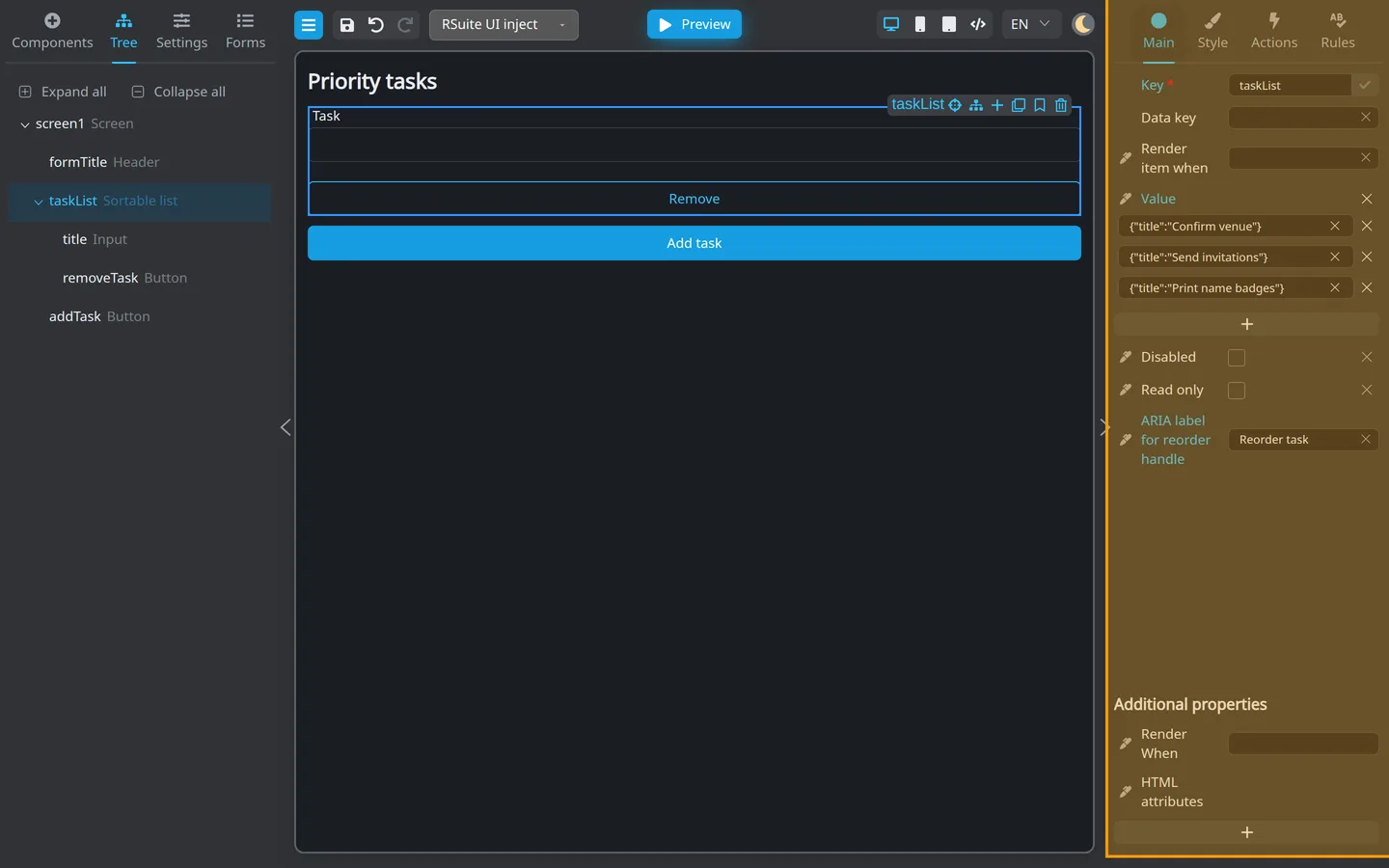This screenshot has width=1389, height=868.
Task: Toggle the hamburger menu button in toolbar
Action: [309, 25]
